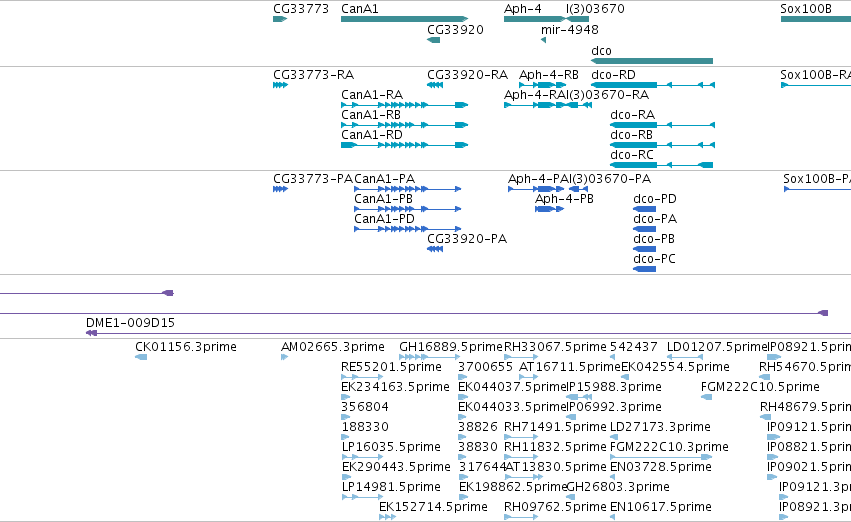Select the Sox100B gene label
This screenshot has height=522, width=851.
pos(805,9)
